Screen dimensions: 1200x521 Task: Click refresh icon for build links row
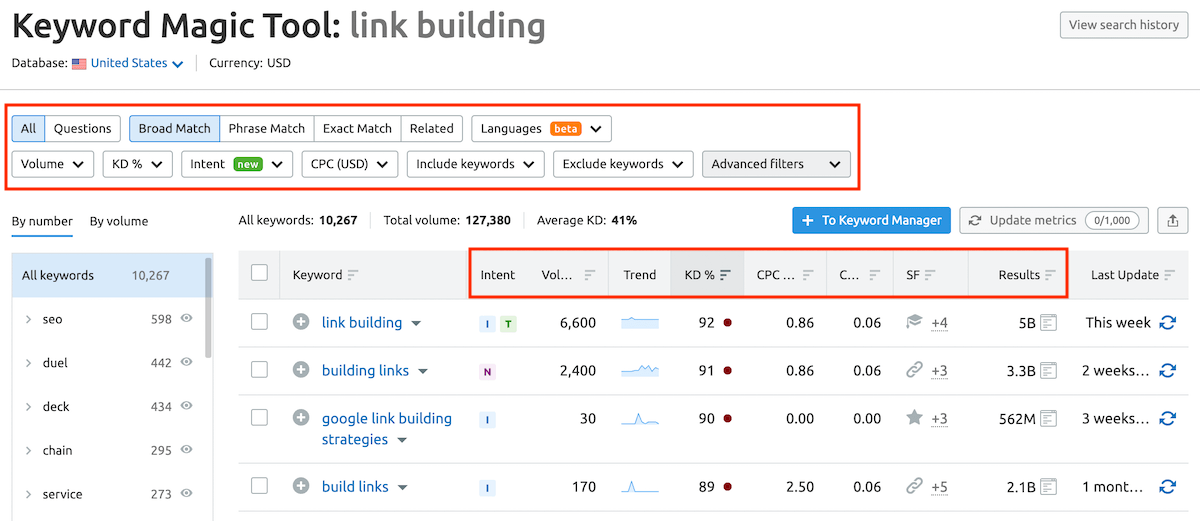pyautogui.click(x=1167, y=487)
